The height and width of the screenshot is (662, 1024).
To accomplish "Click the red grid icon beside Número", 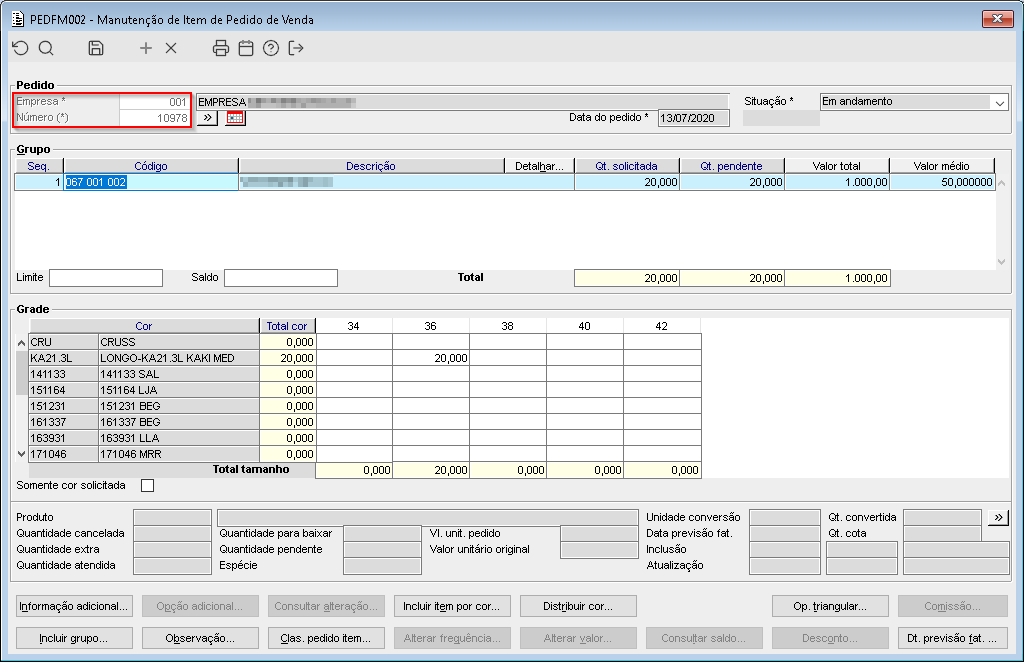I will (235, 118).
